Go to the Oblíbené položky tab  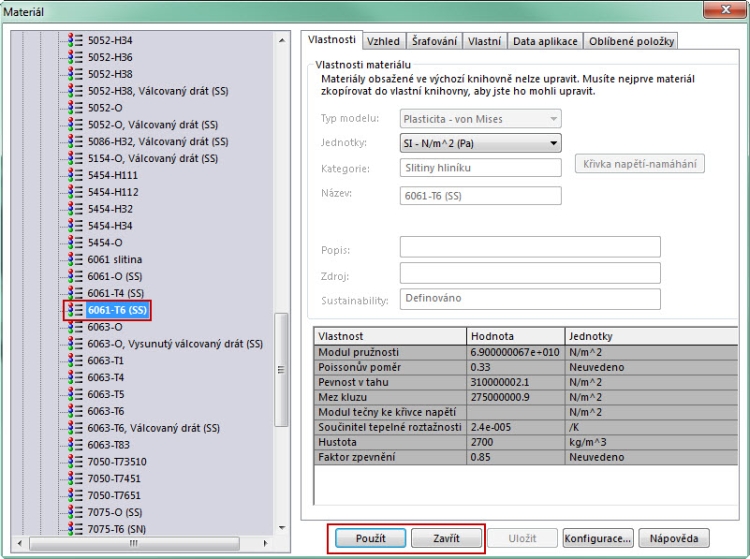click(x=631, y=41)
